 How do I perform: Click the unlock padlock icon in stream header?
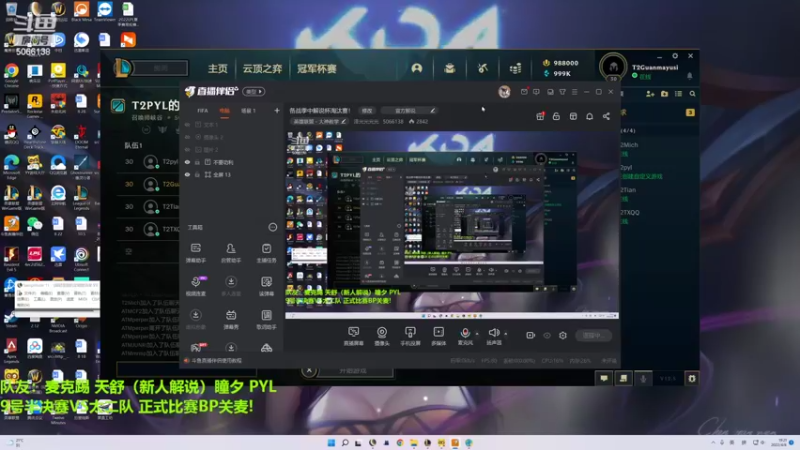pos(556,116)
